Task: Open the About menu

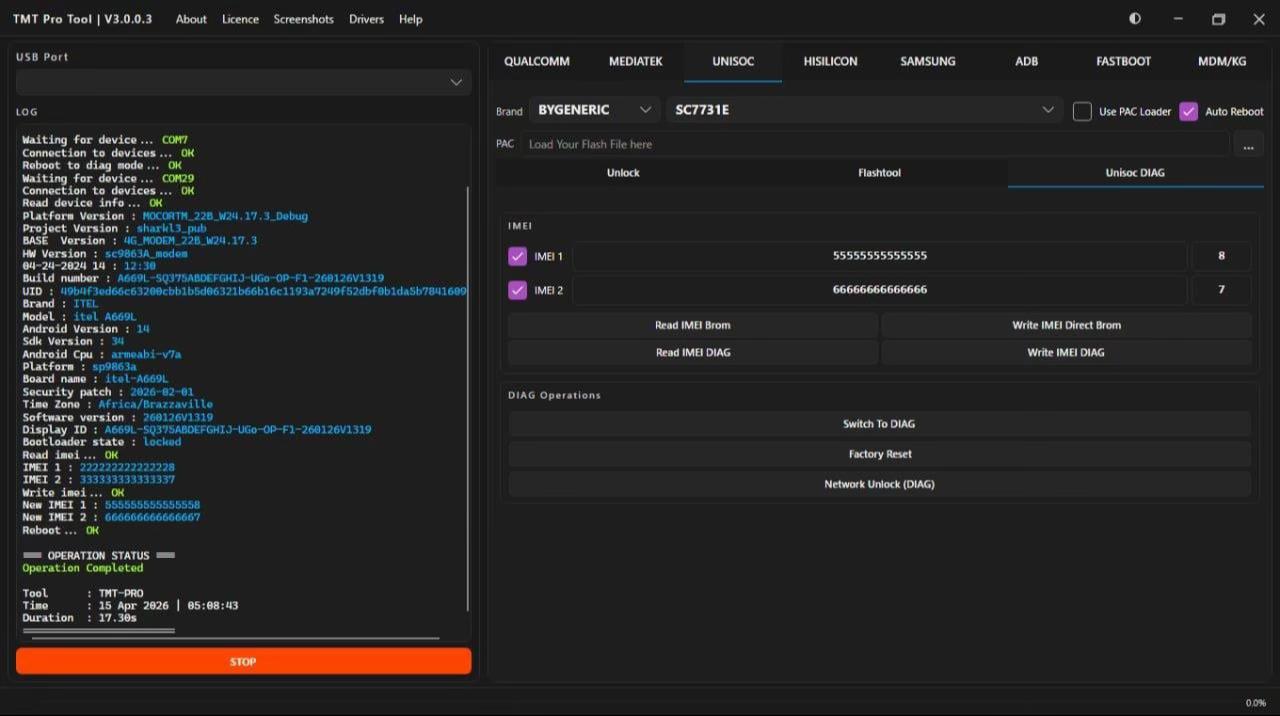Action: pyautogui.click(x=191, y=19)
